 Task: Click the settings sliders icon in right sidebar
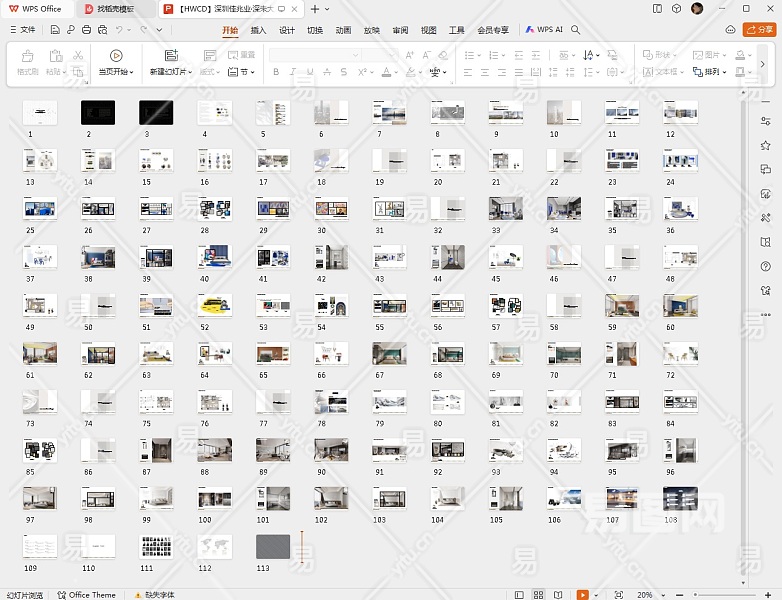tap(765, 122)
